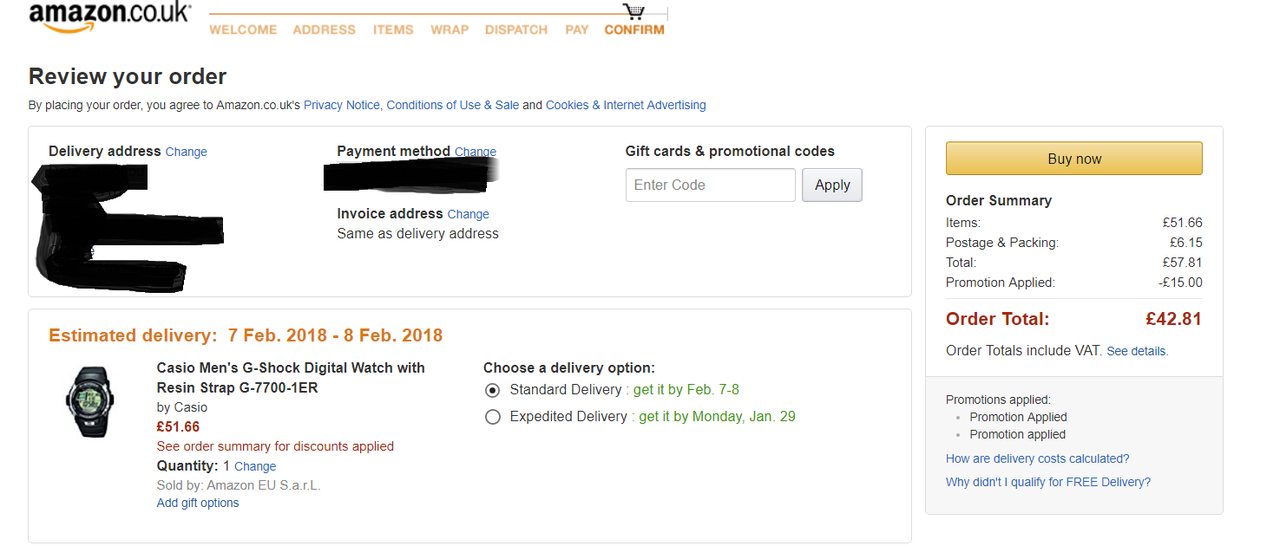This screenshot has width=1280, height=546.
Task: Select Expedited Delivery radio button
Action: pyautogui.click(x=492, y=417)
